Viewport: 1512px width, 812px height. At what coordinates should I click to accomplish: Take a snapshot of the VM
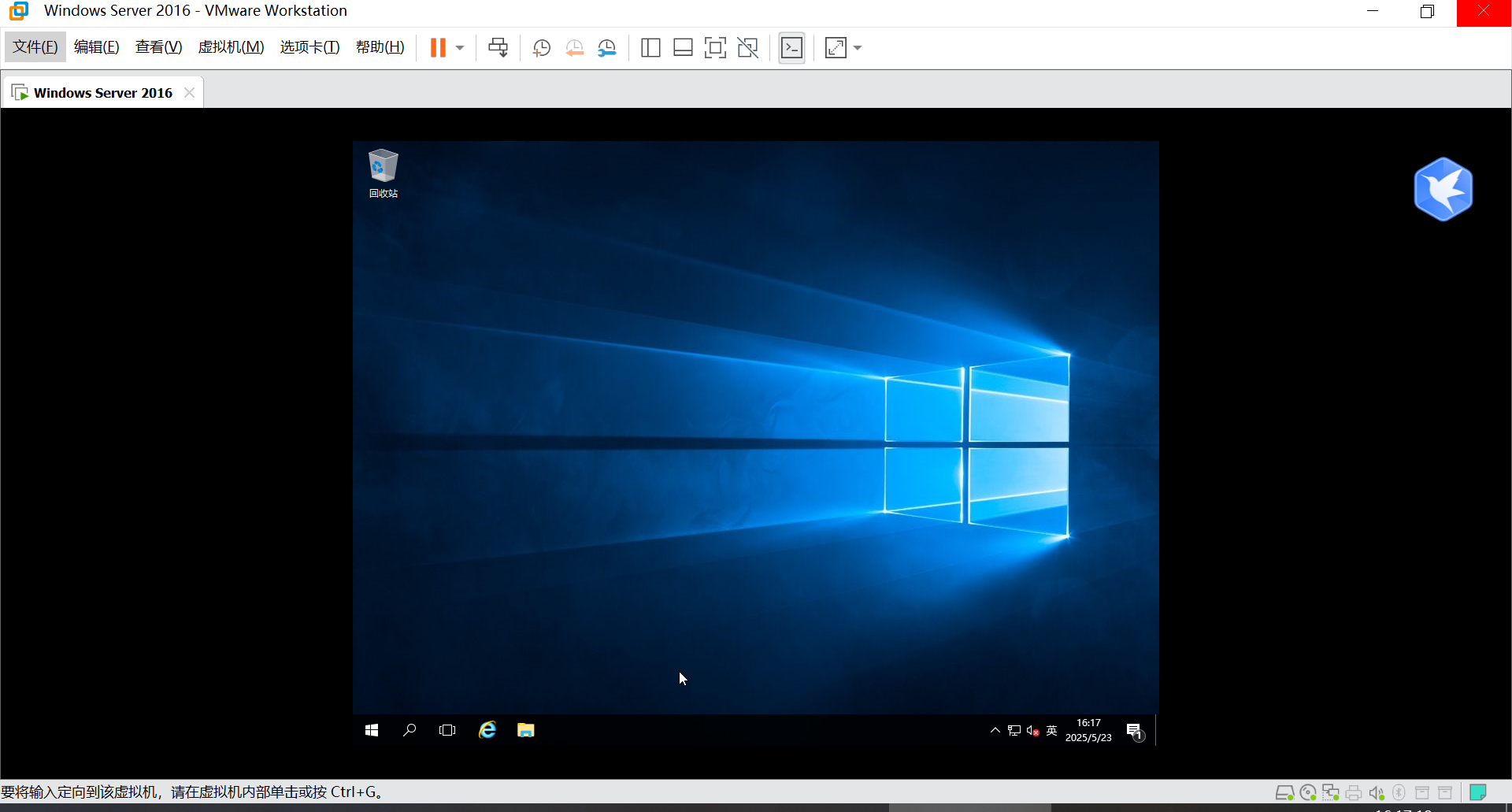point(541,48)
